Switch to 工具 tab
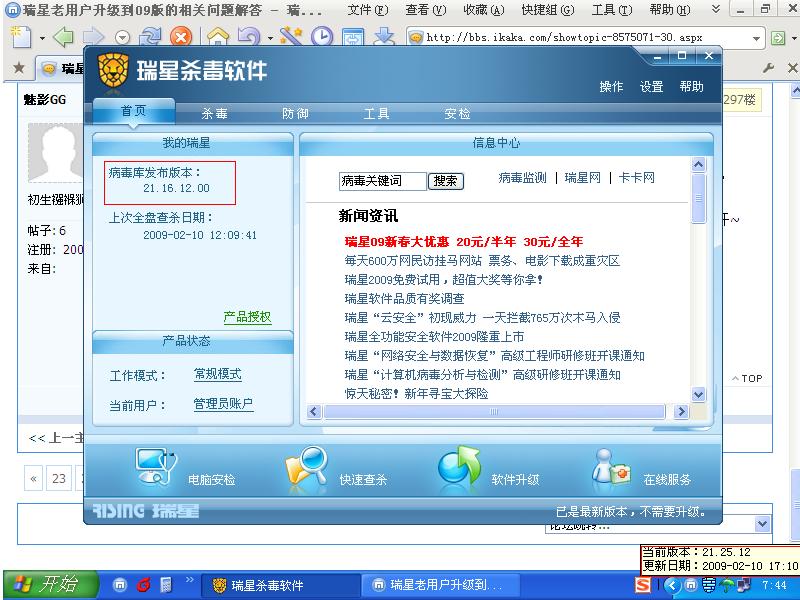The image size is (800, 600). point(377,113)
